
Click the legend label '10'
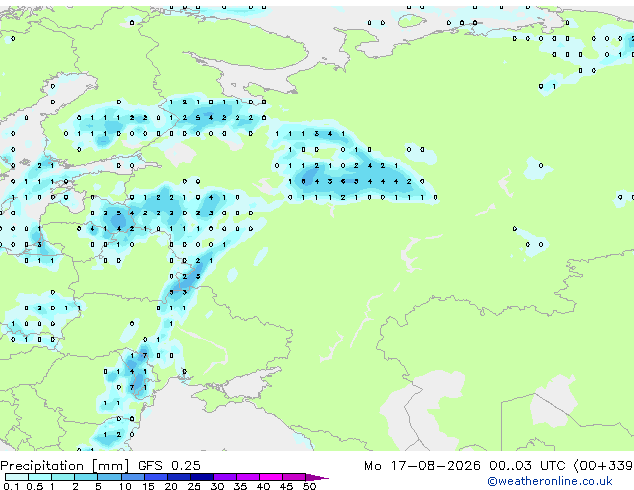tap(125, 486)
